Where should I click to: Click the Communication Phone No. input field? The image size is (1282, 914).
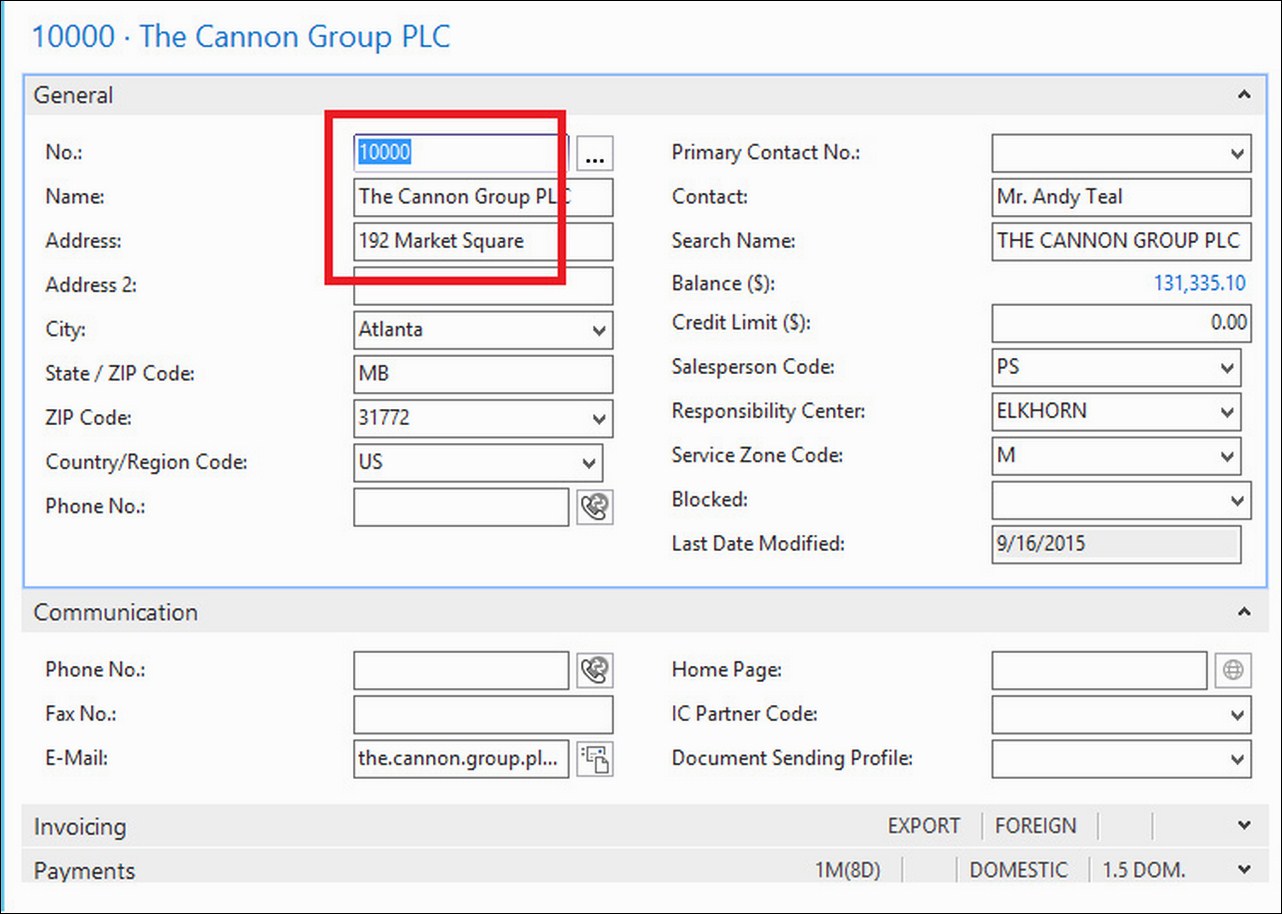[x=461, y=670]
